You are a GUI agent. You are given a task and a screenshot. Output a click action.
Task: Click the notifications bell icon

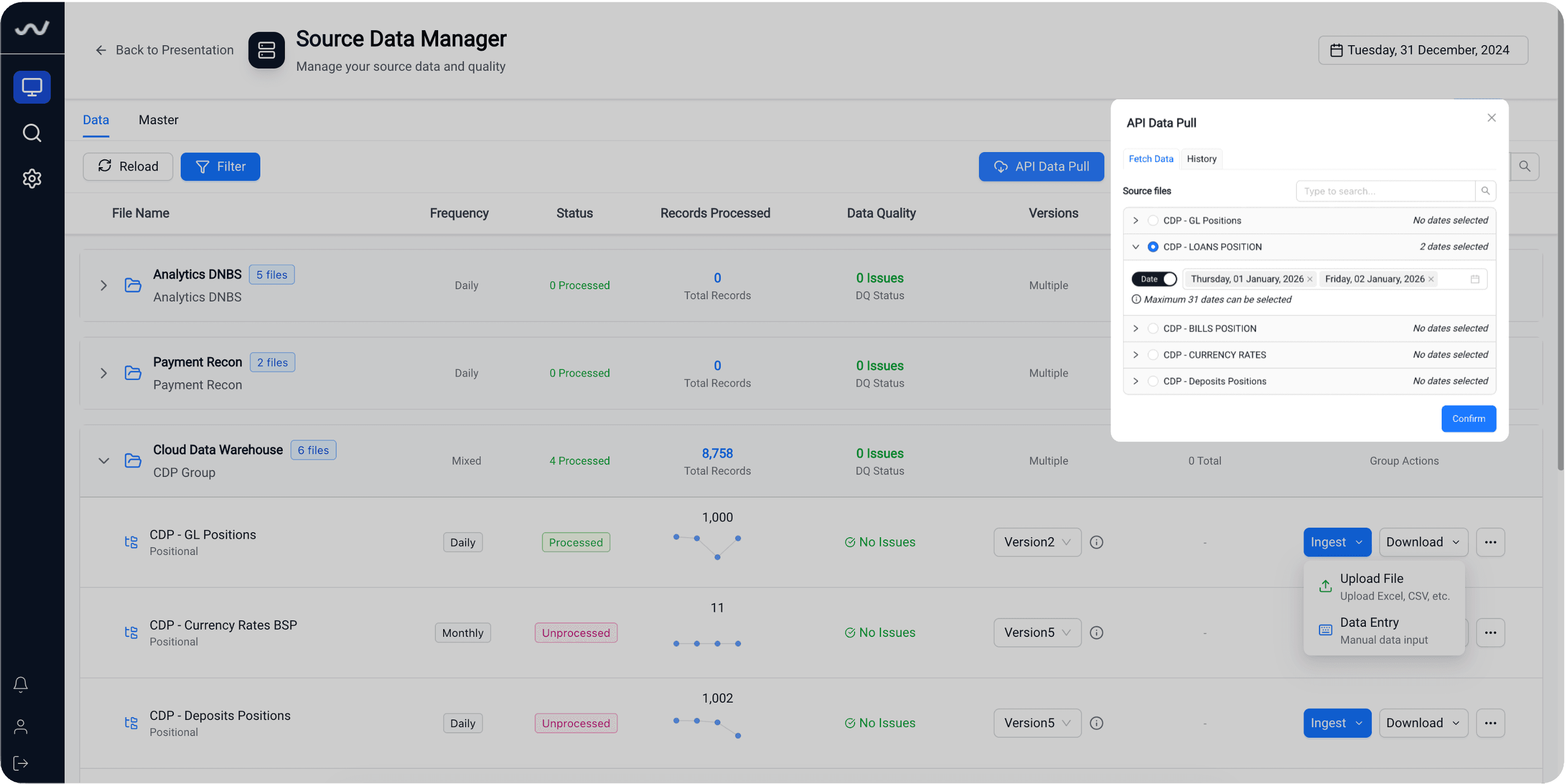pos(21,684)
